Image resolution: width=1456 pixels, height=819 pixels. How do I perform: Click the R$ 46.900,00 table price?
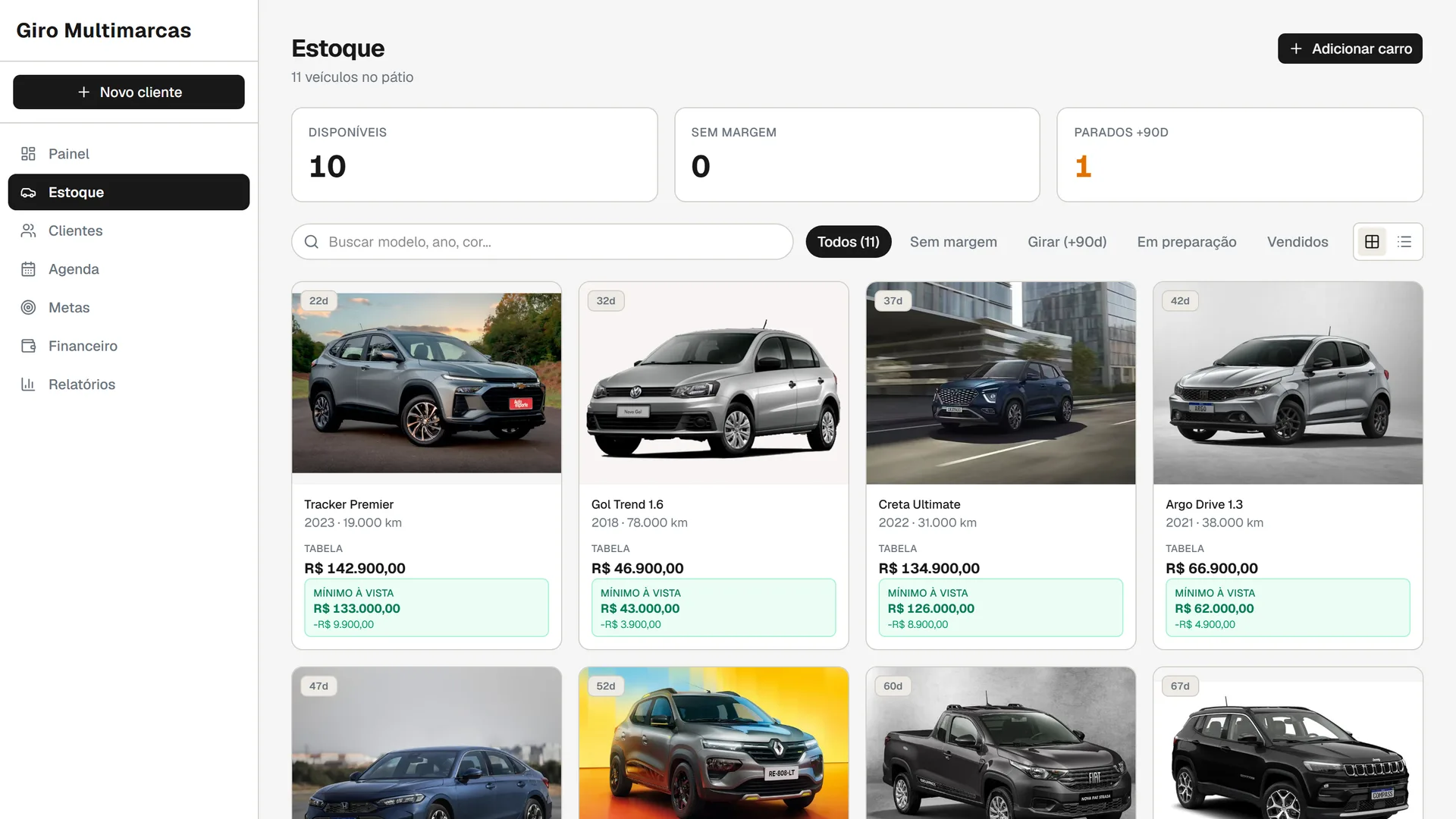point(638,568)
